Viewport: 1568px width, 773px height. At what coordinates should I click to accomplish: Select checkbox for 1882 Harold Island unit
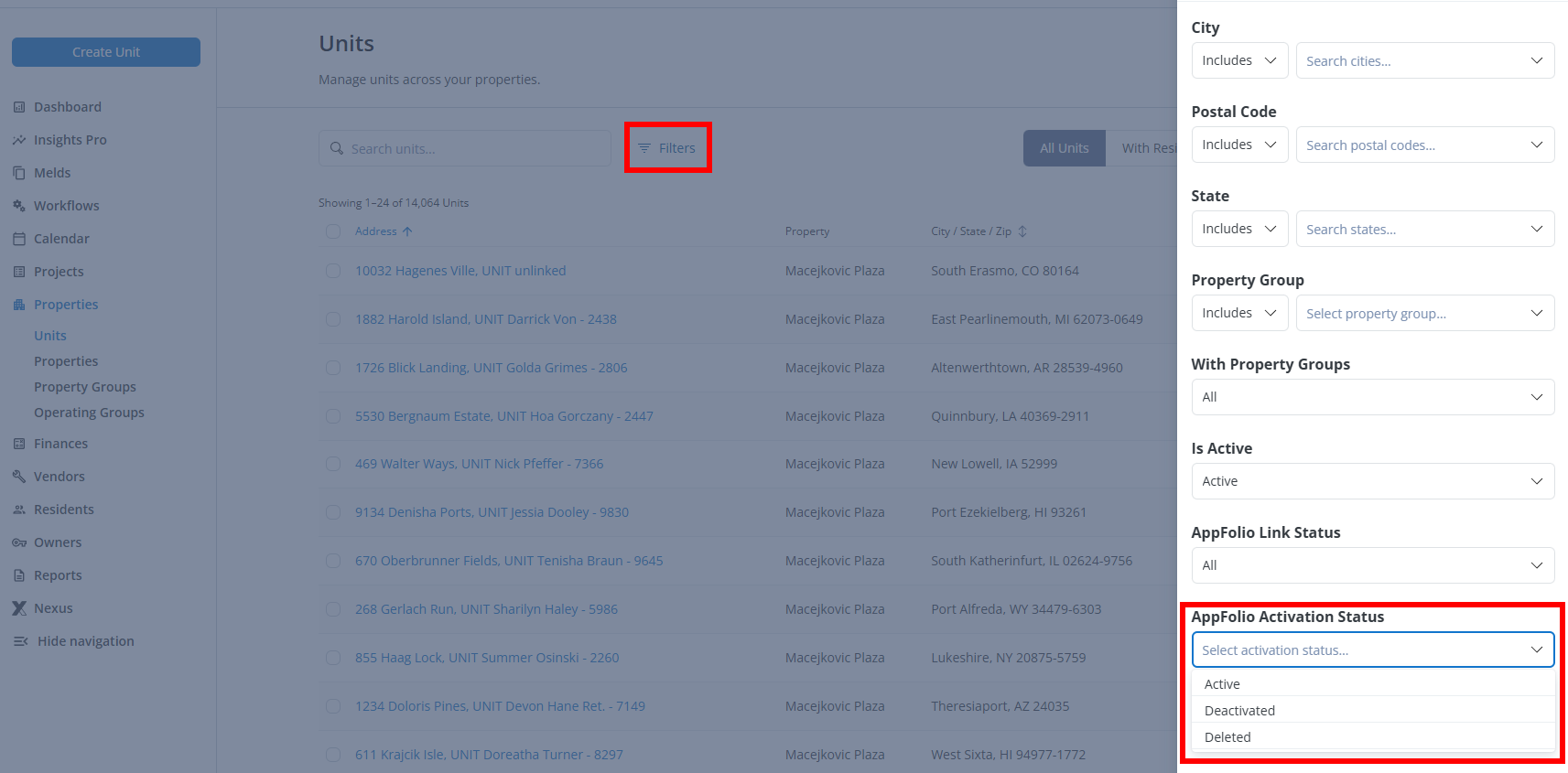tap(333, 319)
